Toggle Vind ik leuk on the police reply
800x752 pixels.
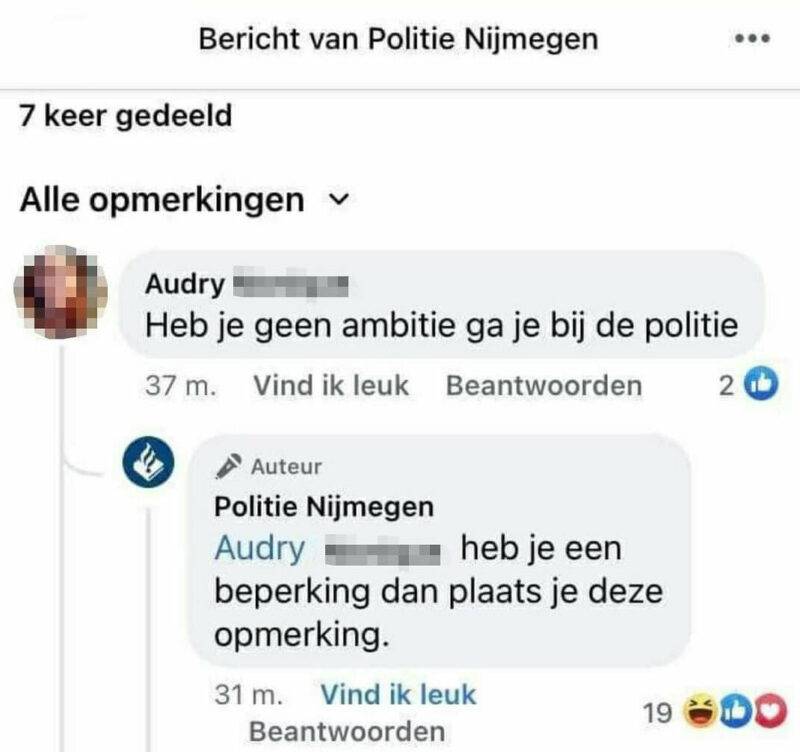pyautogui.click(x=398, y=694)
